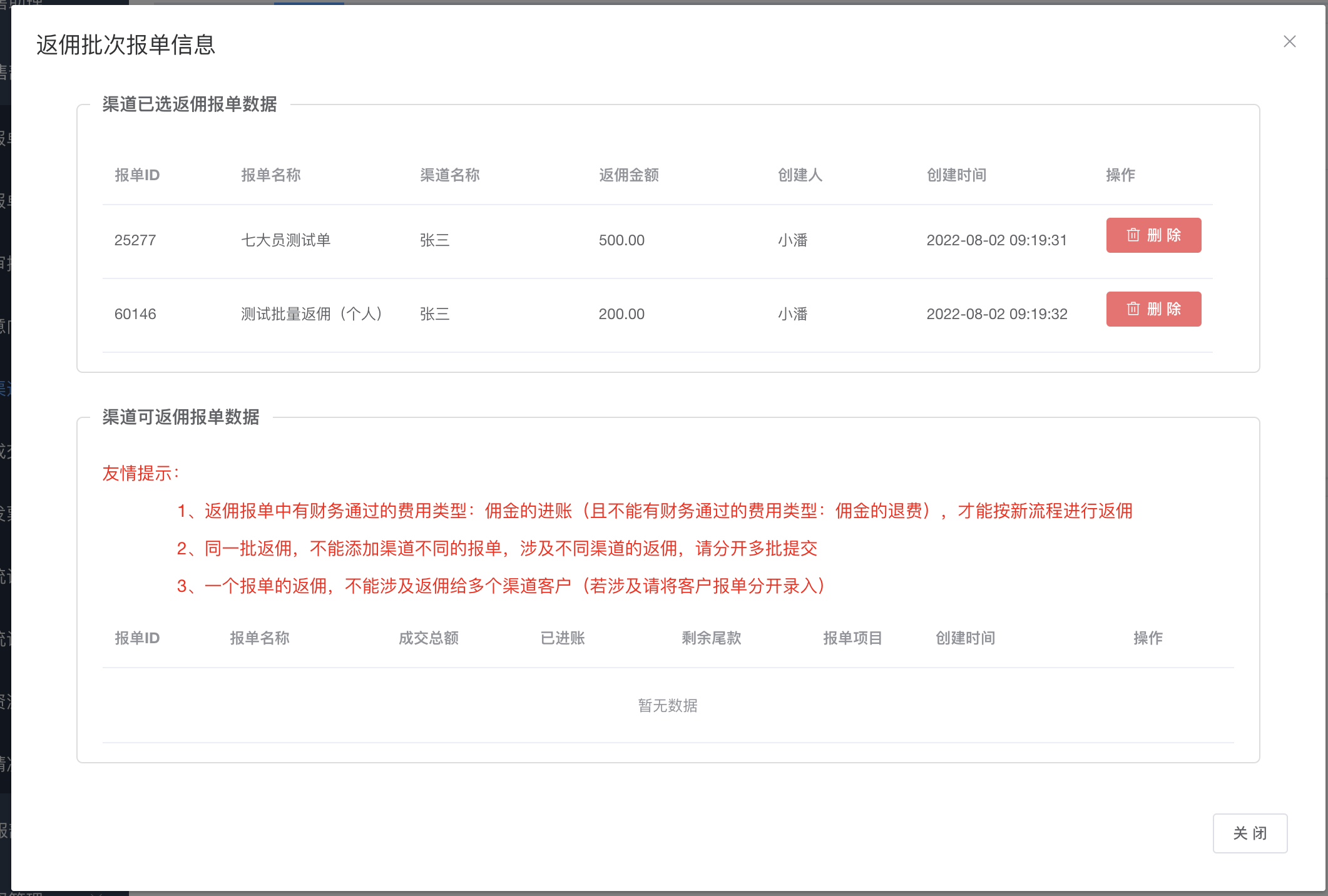Click the 500.00 rebate amount cell
The image size is (1328, 896).
click(621, 240)
